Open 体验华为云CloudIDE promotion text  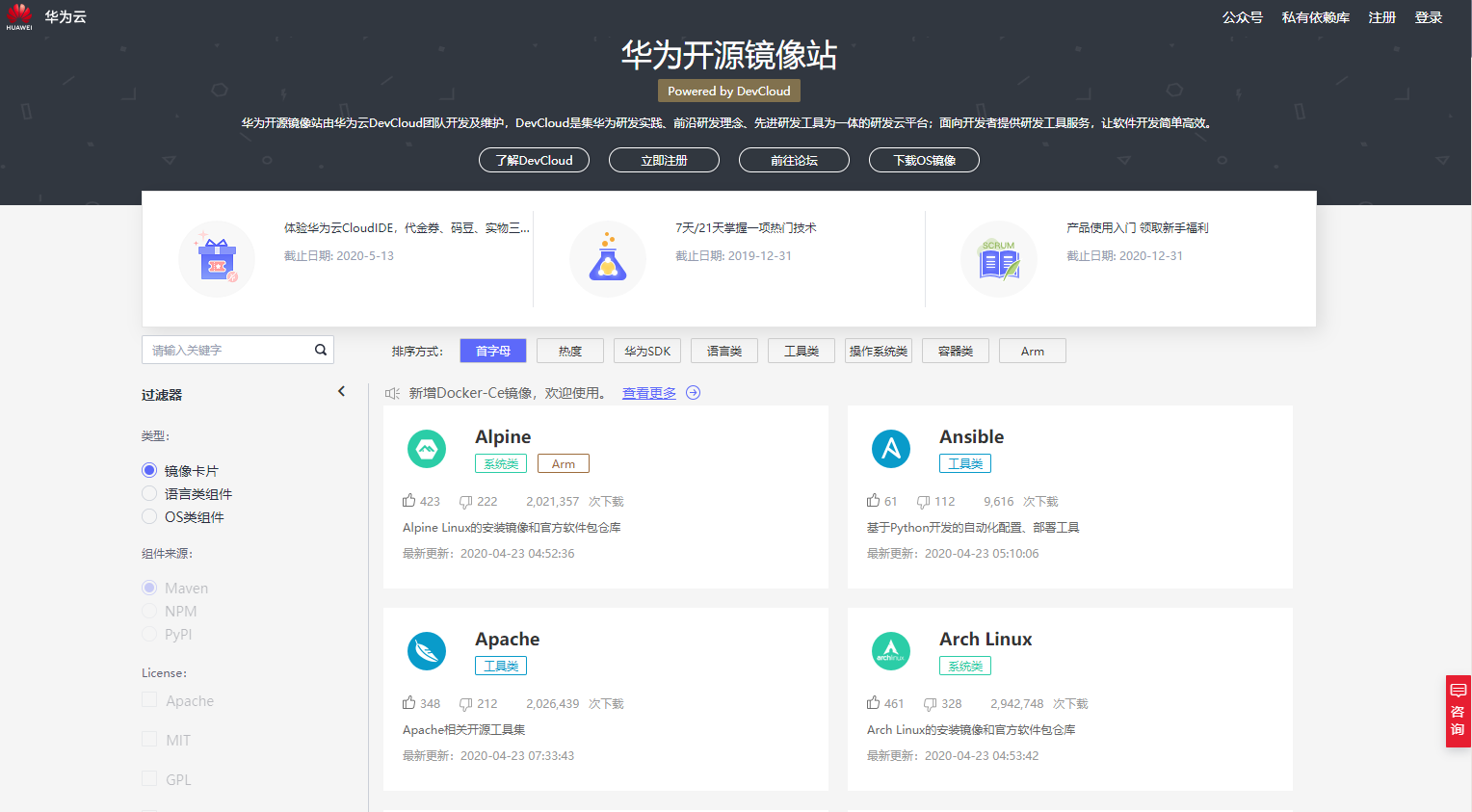tap(407, 228)
